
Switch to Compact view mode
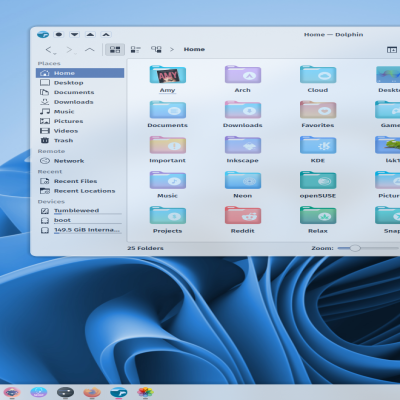135,50
